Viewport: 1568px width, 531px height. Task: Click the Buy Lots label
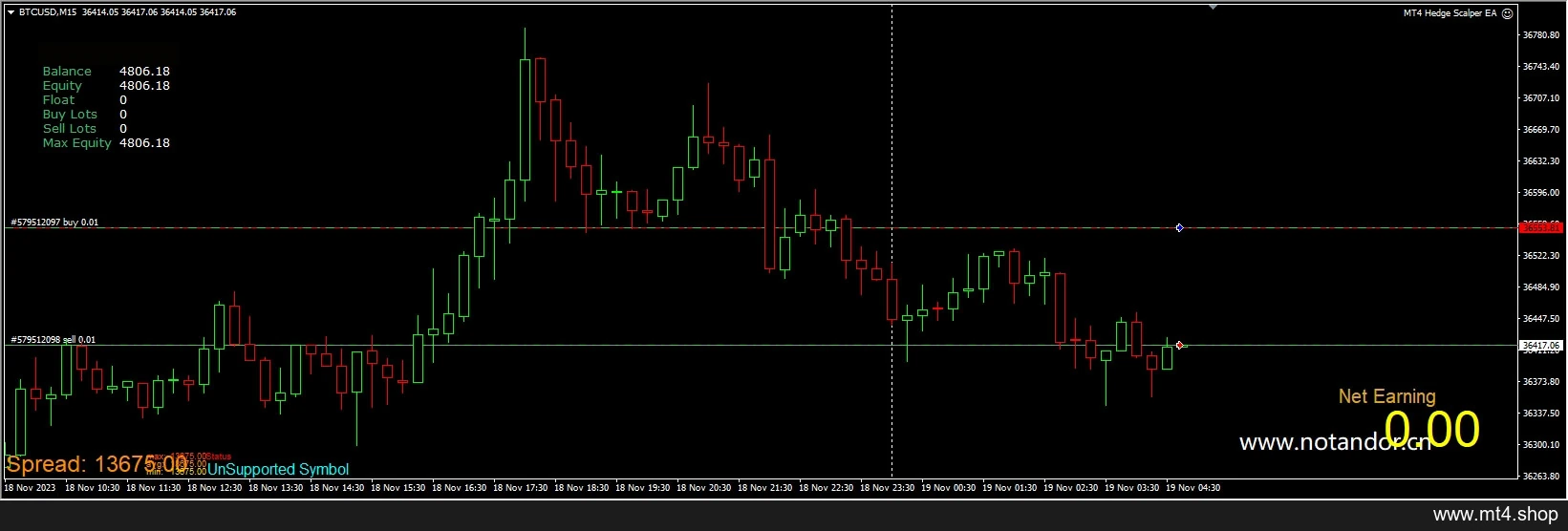(x=70, y=115)
